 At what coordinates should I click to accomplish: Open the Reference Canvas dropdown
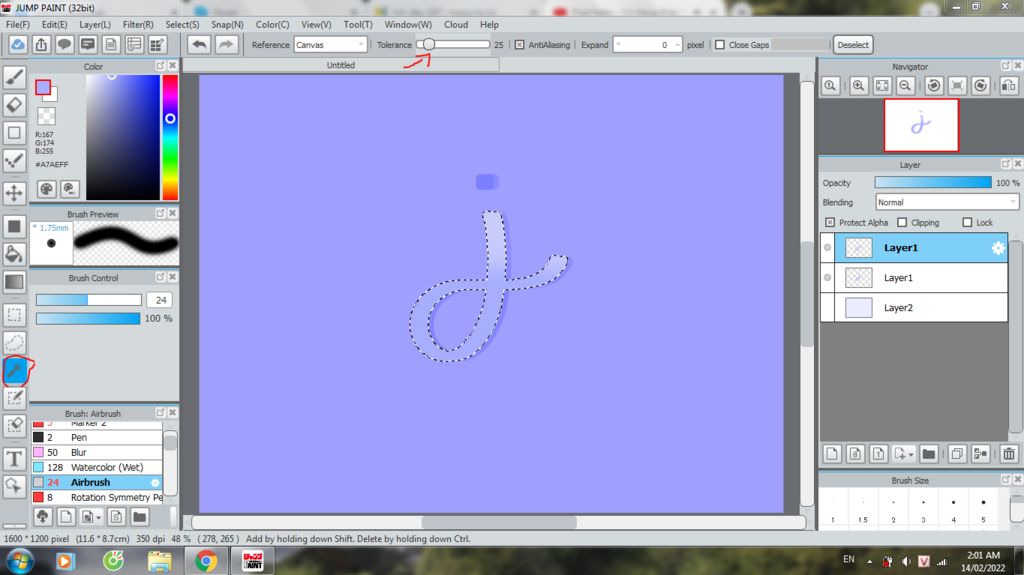point(330,45)
